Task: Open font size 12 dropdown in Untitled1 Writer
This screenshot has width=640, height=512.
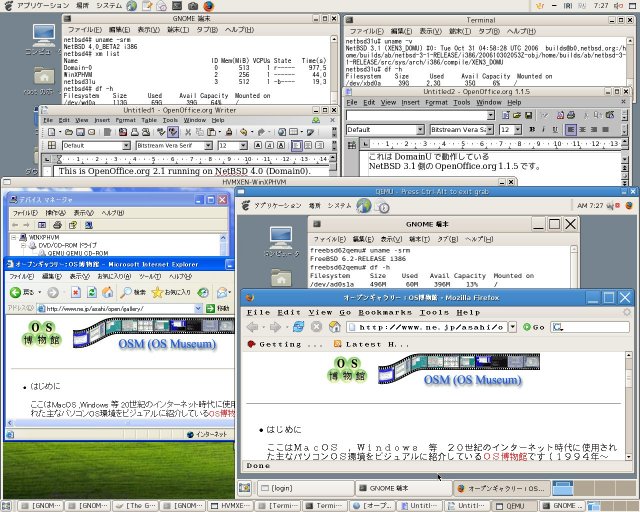Action: coord(243,146)
